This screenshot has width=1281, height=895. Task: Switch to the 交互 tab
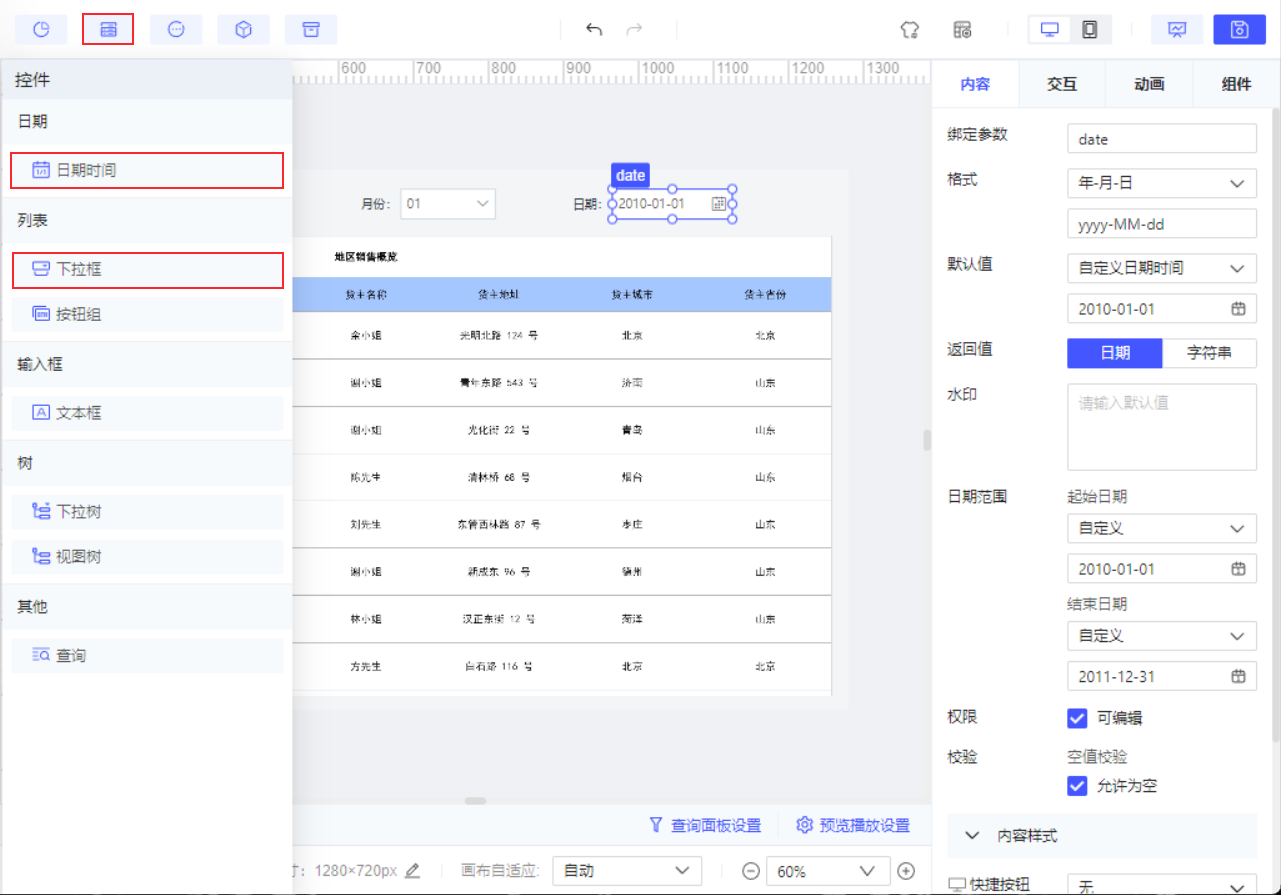pos(1062,84)
